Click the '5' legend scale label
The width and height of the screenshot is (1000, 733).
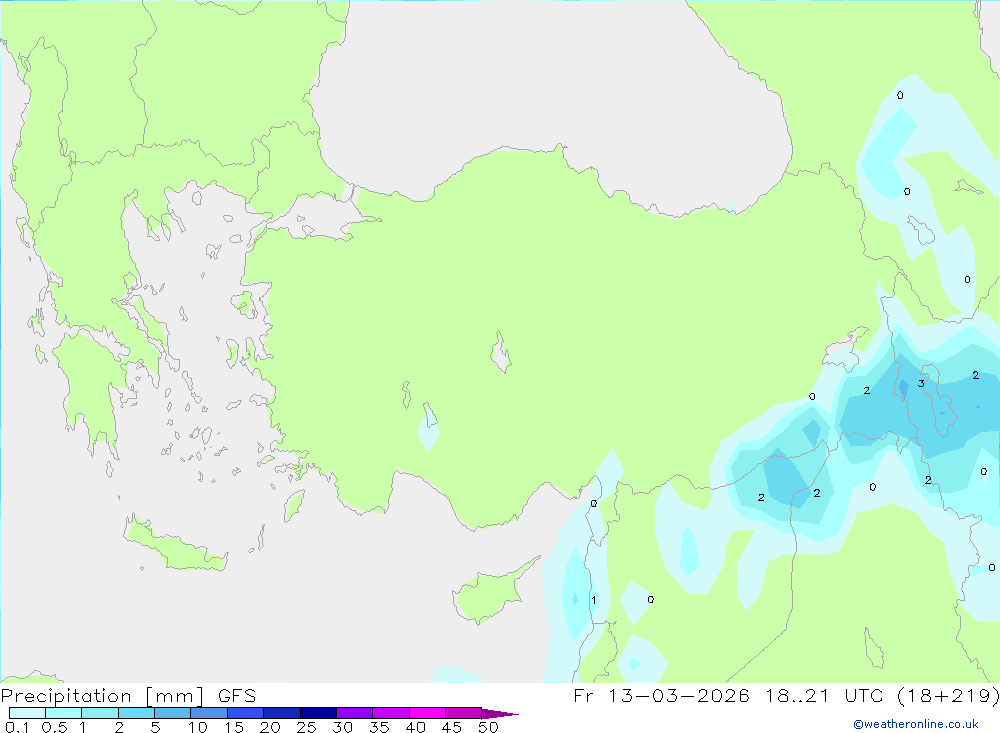tap(155, 727)
